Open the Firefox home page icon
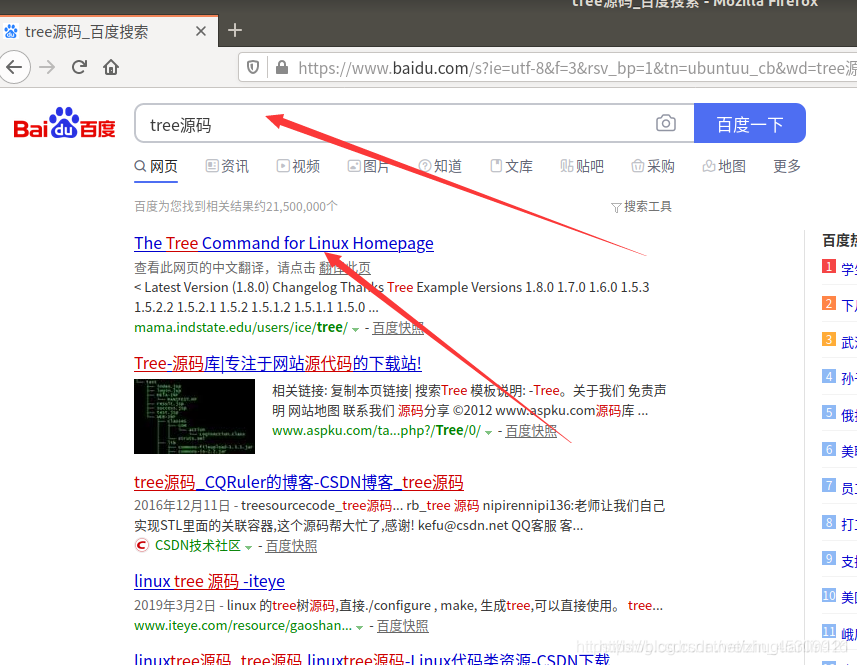 tap(111, 67)
